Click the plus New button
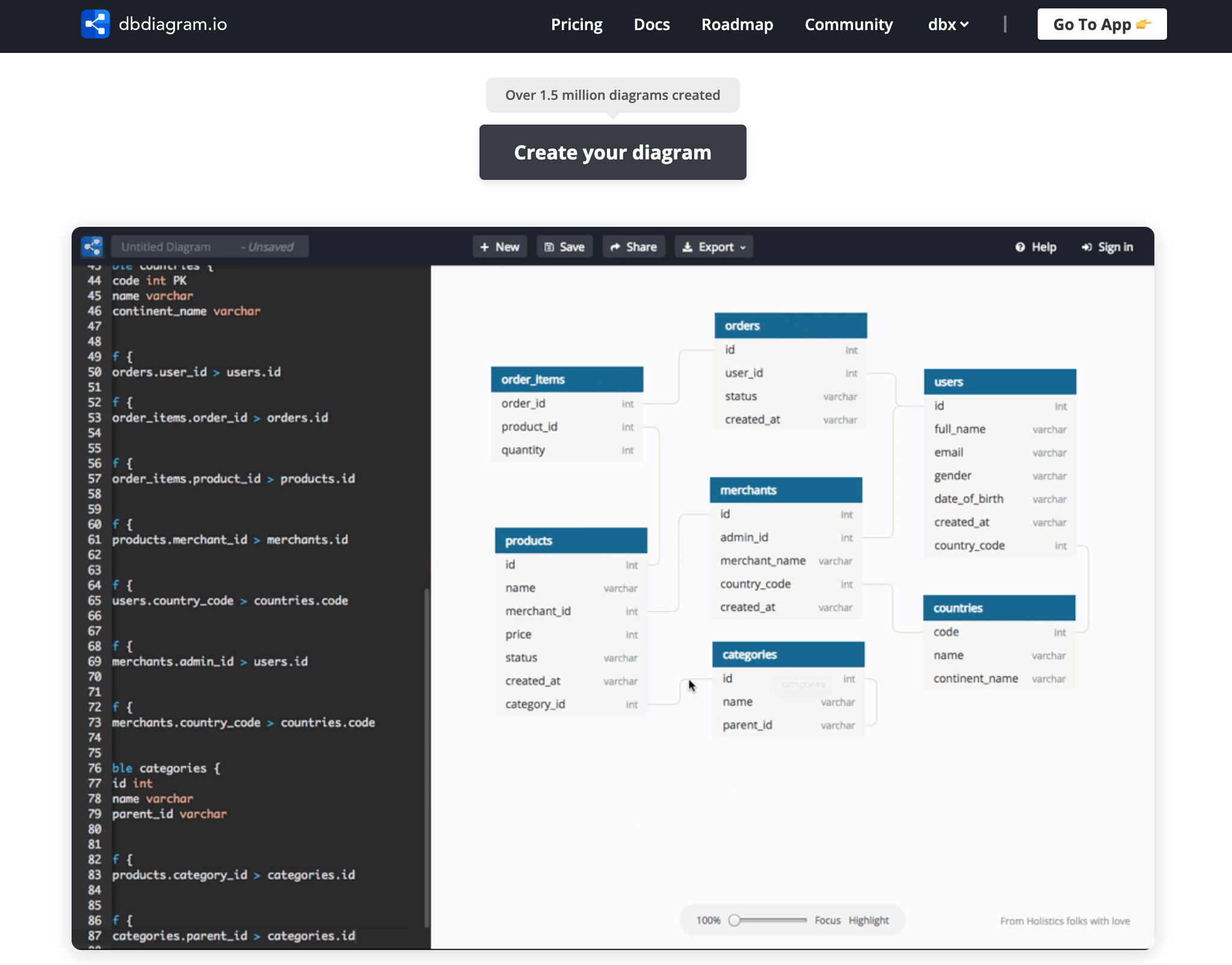1232x965 pixels. (499, 247)
